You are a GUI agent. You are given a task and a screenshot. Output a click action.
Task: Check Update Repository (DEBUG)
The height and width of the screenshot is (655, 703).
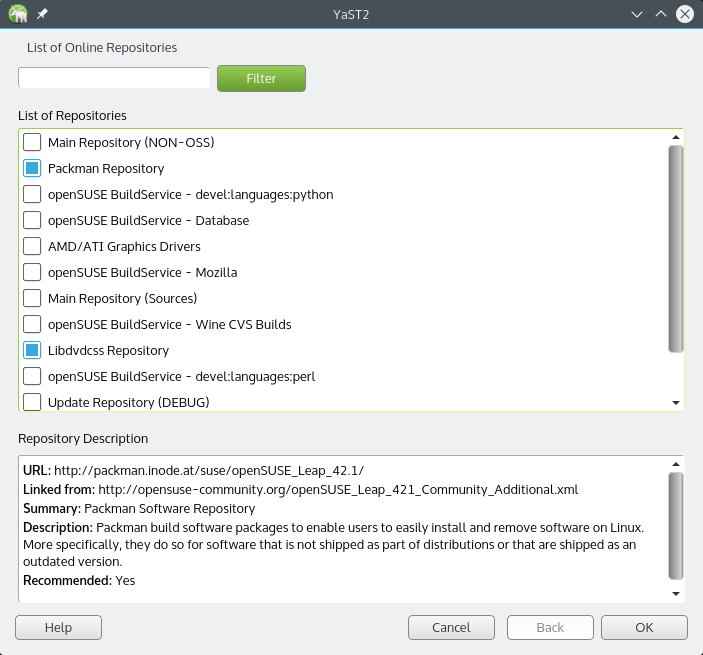point(32,402)
